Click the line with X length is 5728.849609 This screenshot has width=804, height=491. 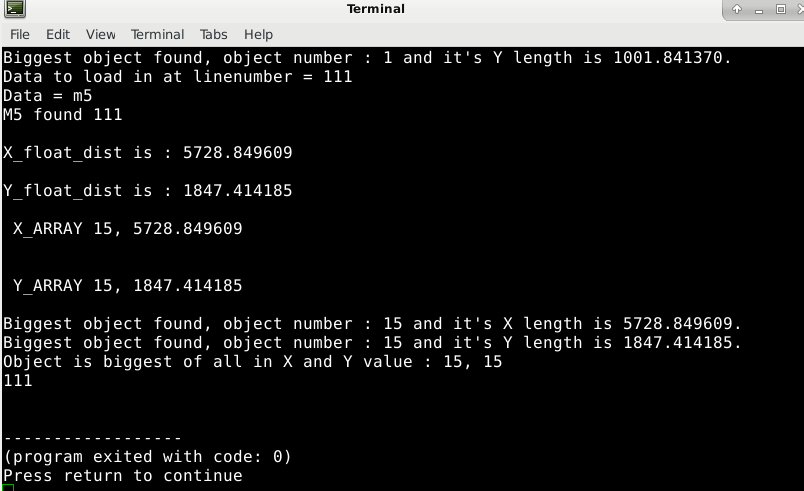point(372,324)
